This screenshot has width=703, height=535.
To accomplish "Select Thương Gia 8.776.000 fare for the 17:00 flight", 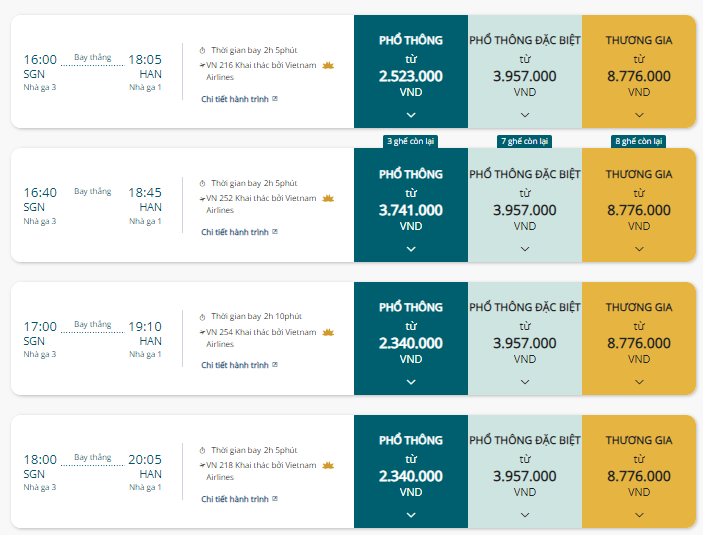I will click(639, 339).
